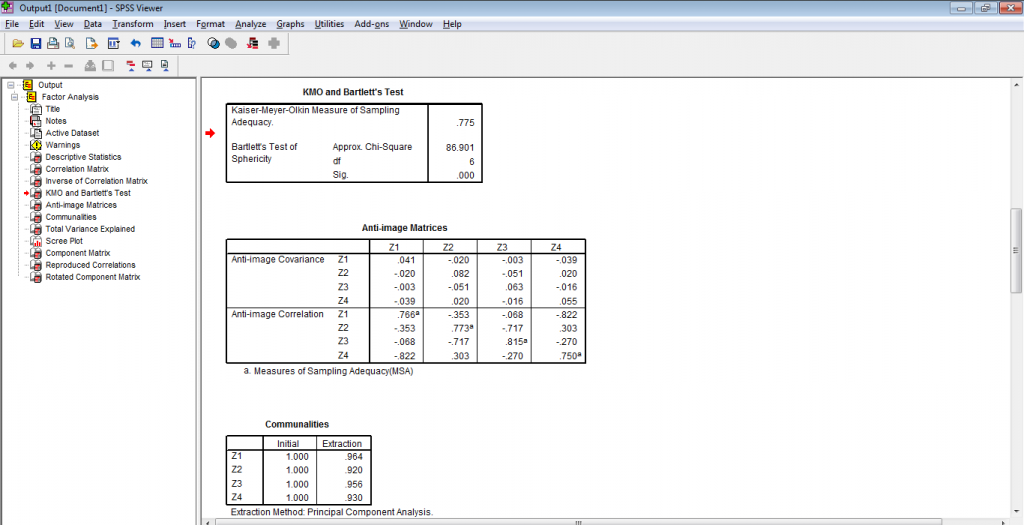Screen dimensions: 1024x525
Task: Open Print Preview from the toolbar
Action: 70,43
